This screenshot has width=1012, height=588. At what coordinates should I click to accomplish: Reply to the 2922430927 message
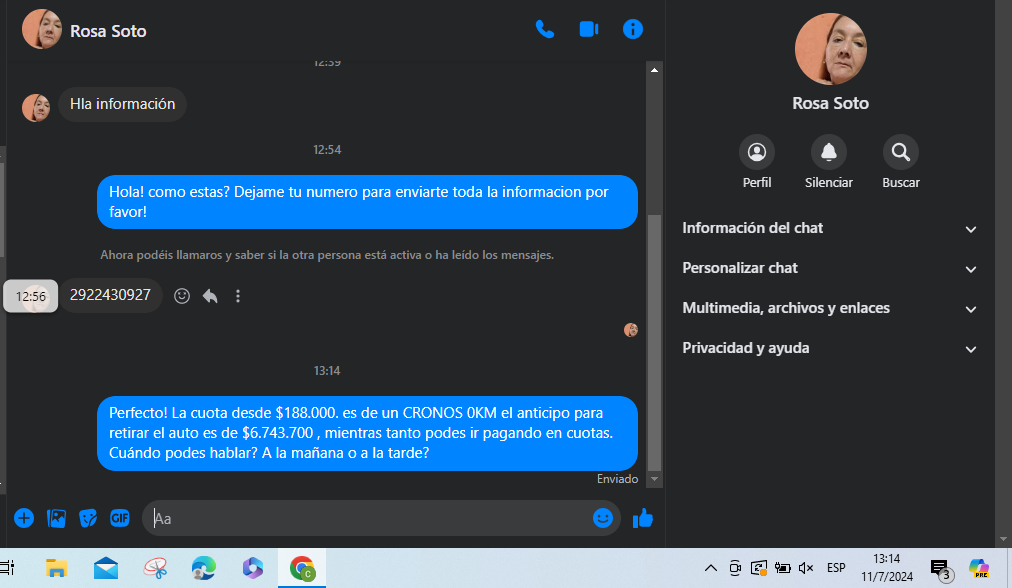[x=210, y=296]
